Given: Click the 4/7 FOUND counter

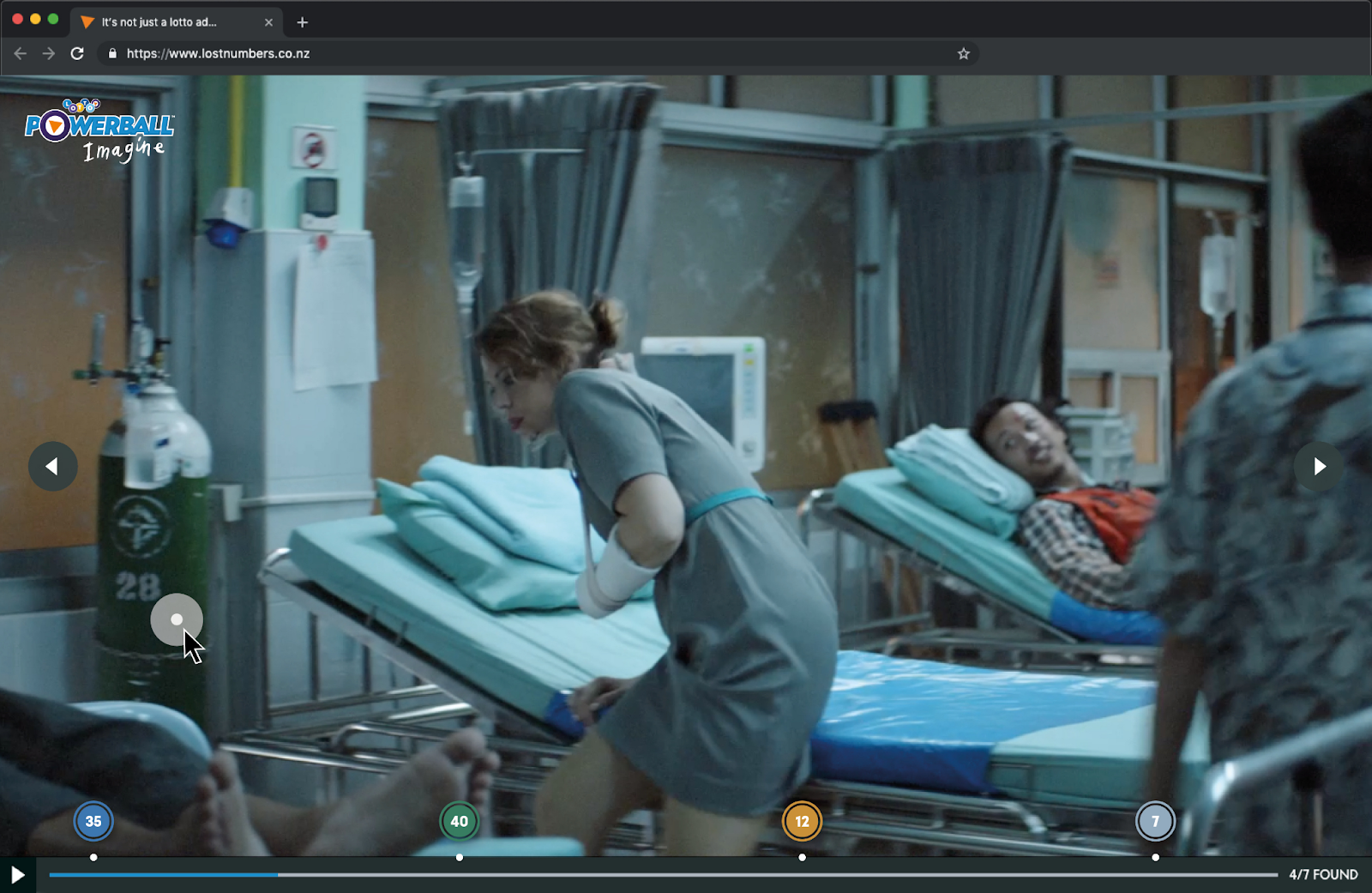Looking at the screenshot, I should click(1323, 875).
